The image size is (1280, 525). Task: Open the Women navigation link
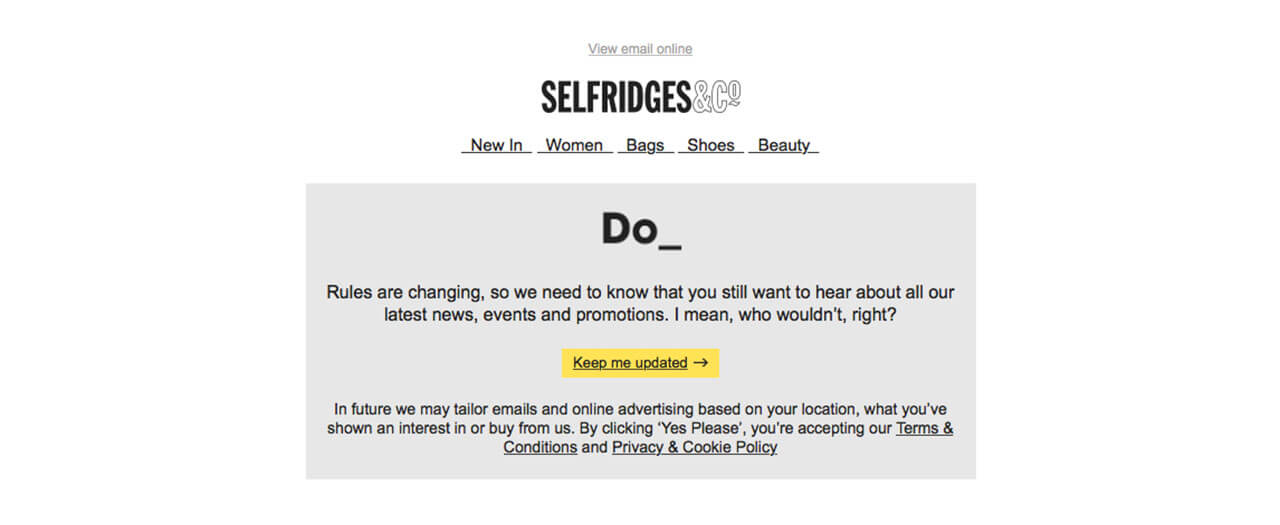[x=574, y=145]
